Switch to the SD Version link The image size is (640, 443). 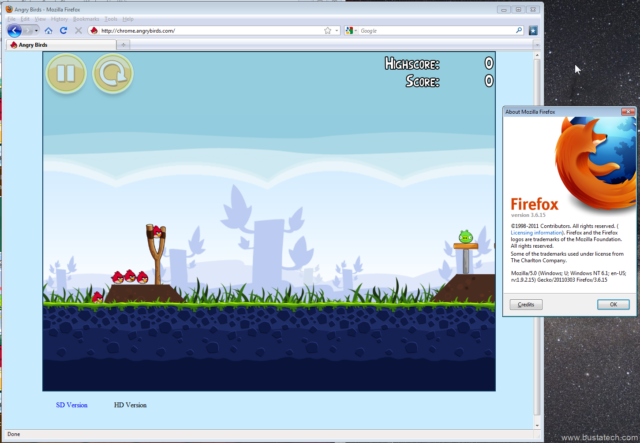coord(71,405)
